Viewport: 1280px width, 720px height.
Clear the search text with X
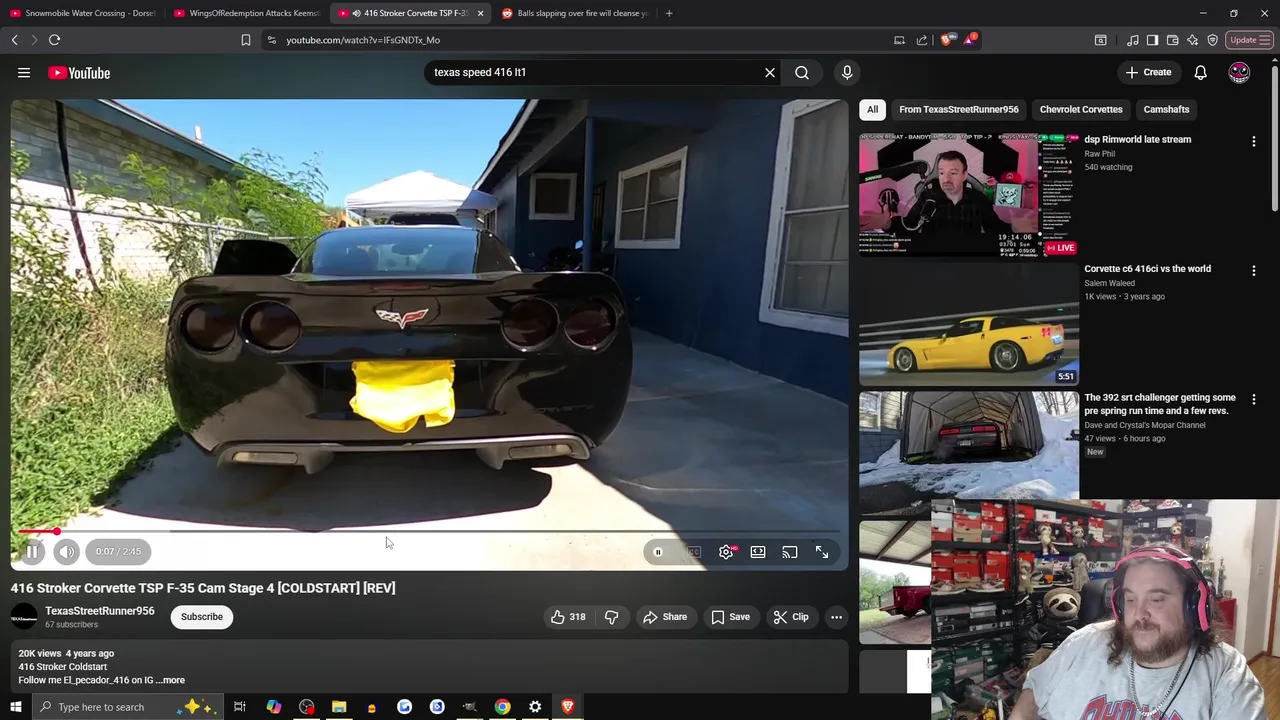pos(770,72)
